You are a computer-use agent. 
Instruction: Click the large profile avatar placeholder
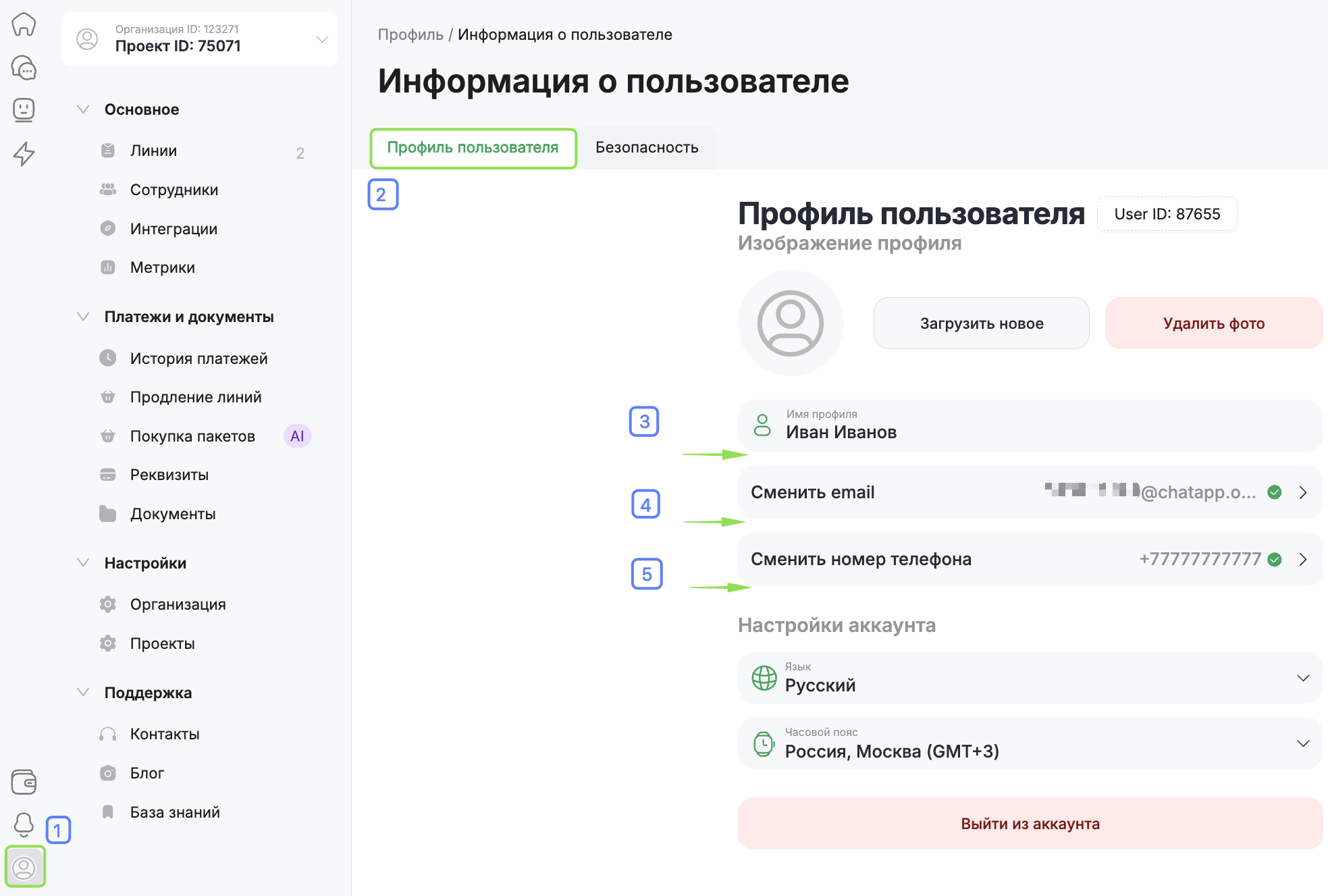[x=790, y=323]
